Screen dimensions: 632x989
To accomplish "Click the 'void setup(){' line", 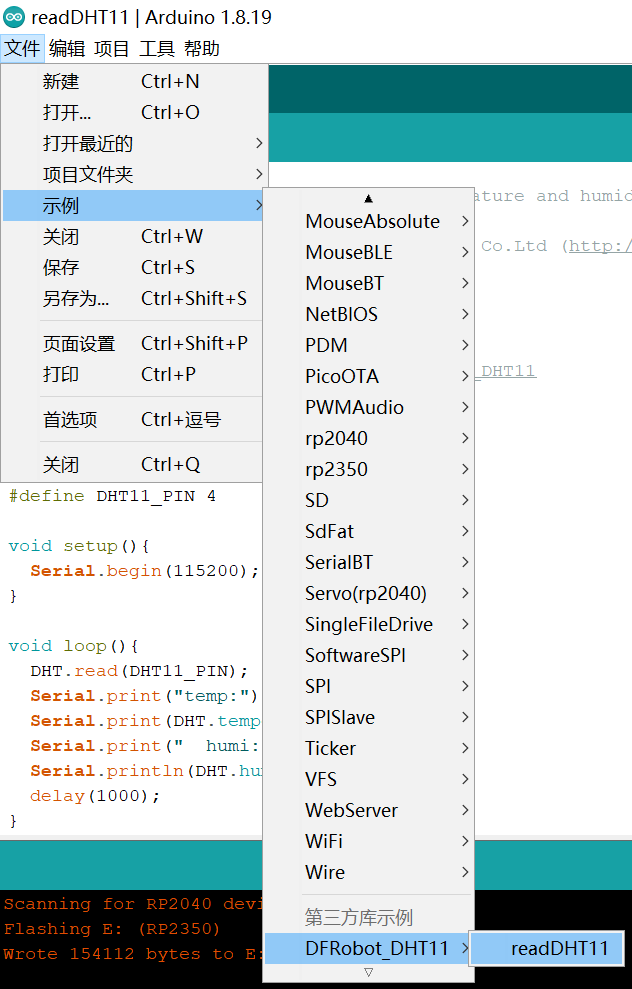I will (x=79, y=546).
